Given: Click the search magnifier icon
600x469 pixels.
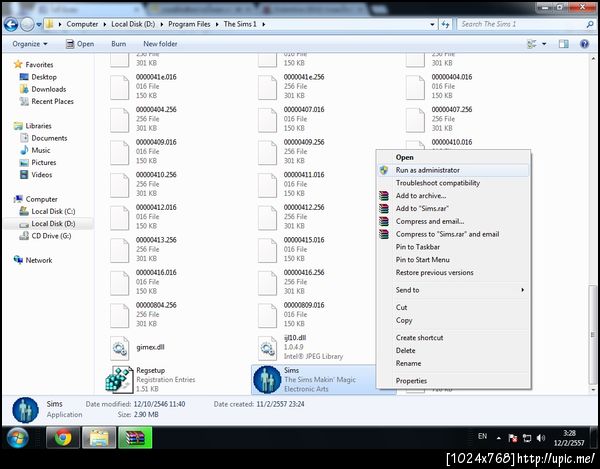Looking at the screenshot, I should point(590,24).
